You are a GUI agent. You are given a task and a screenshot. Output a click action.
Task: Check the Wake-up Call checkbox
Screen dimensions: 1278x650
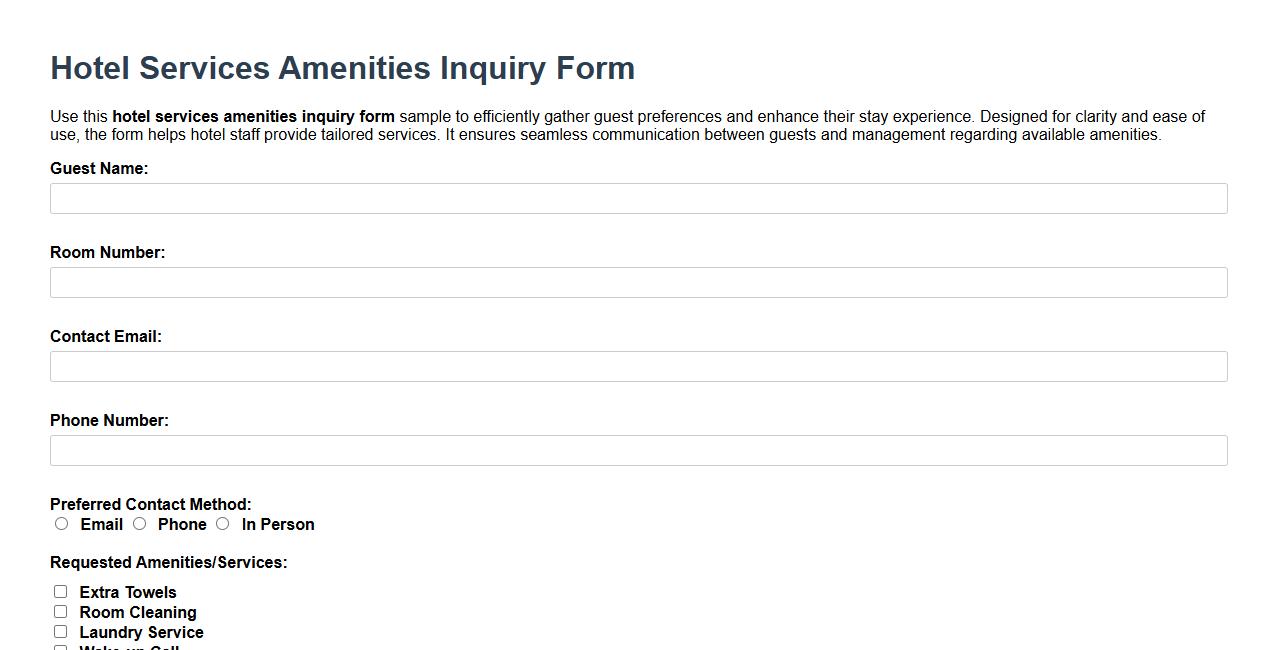pos(61,648)
